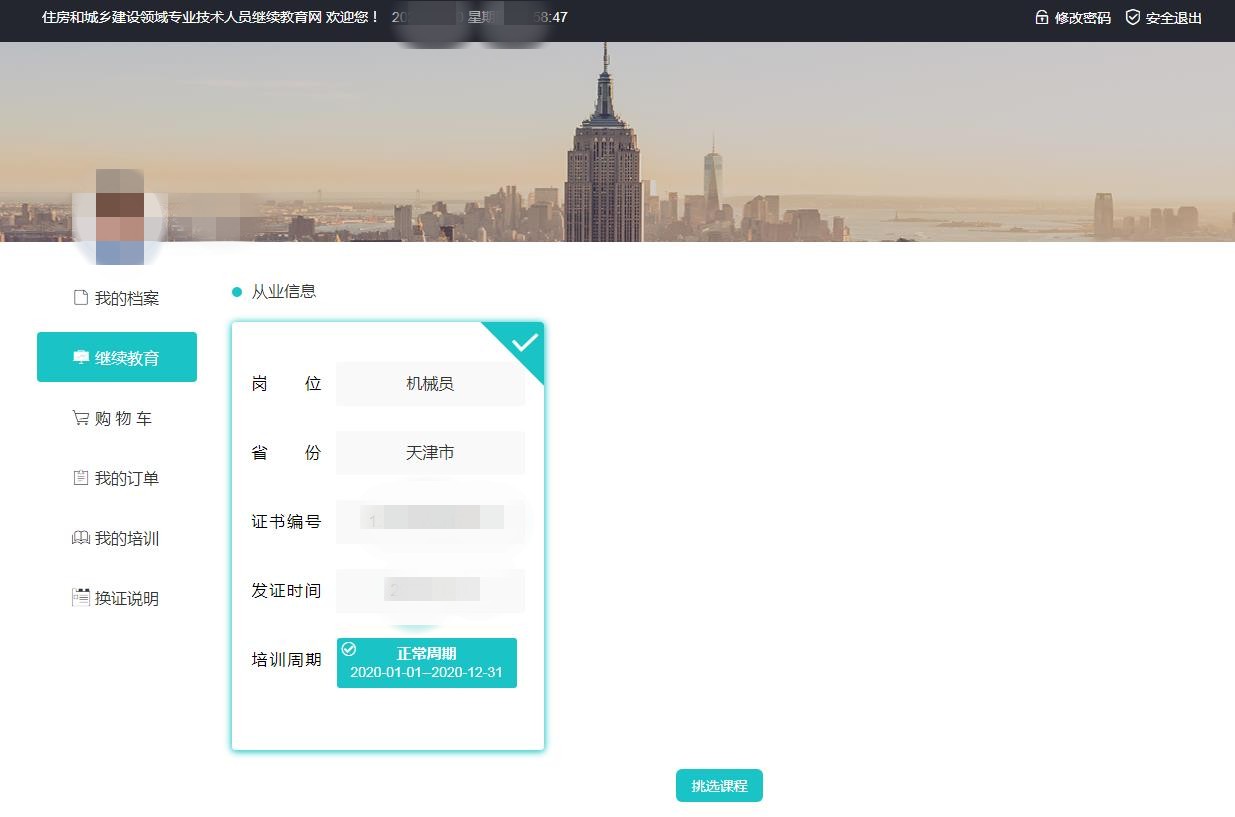Click the 证书编号 field
This screenshot has width=1235, height=817.
[430, 521]
